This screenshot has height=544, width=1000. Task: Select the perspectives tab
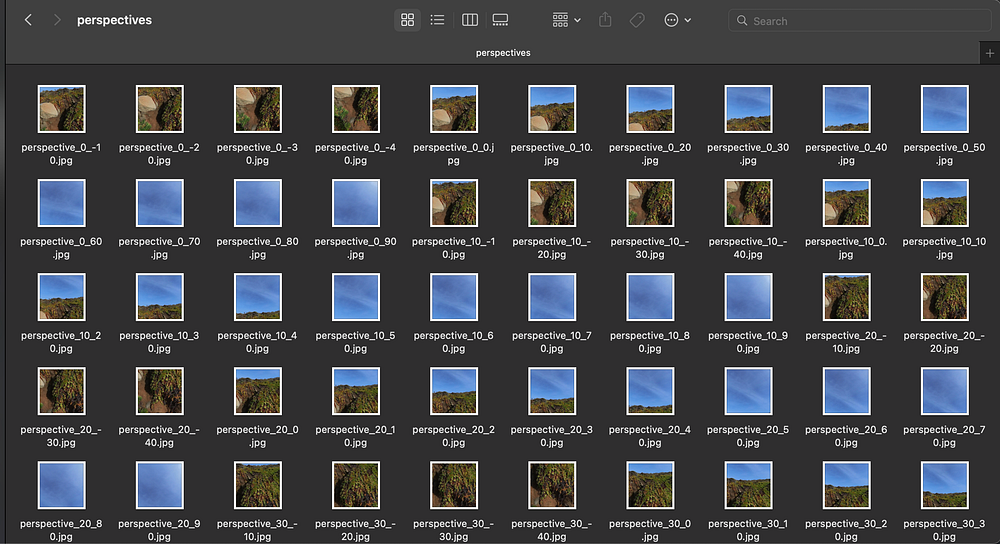click(x=503, y=53)
